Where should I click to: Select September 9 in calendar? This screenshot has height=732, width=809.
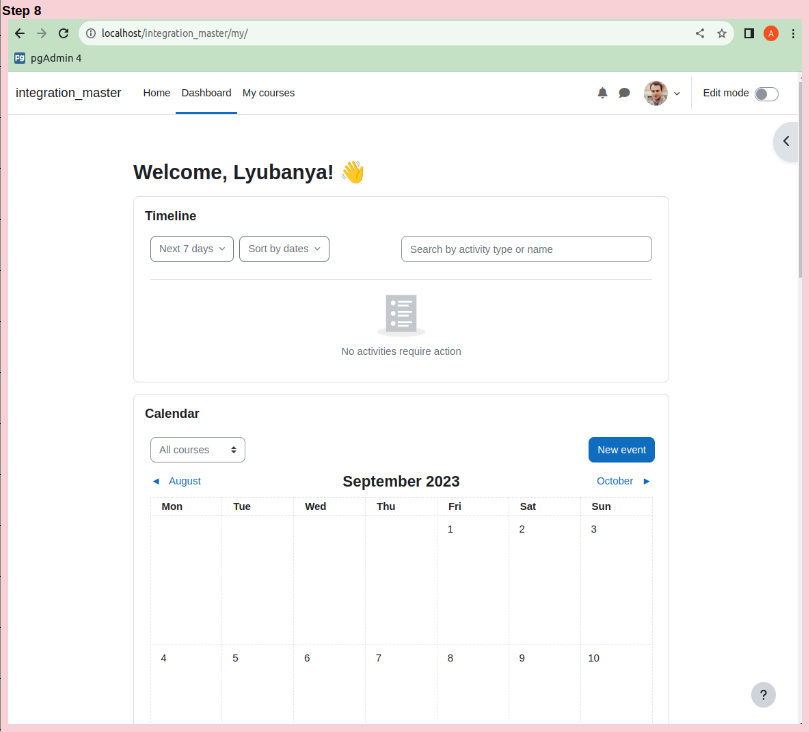pyautogui.click(x=522, y=658)
